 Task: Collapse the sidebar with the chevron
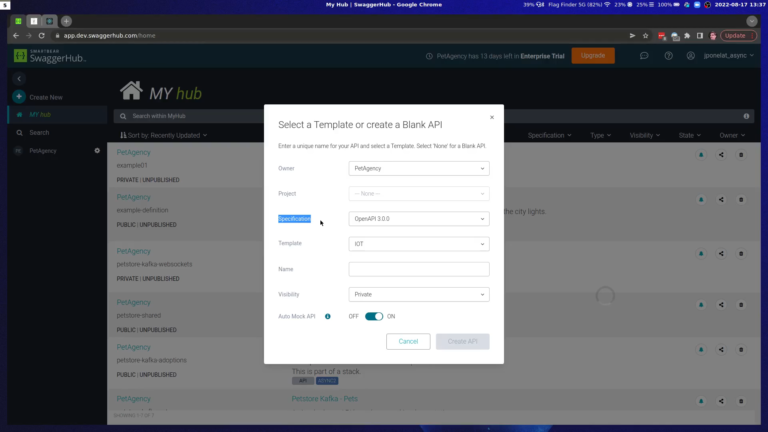(19, 79)
